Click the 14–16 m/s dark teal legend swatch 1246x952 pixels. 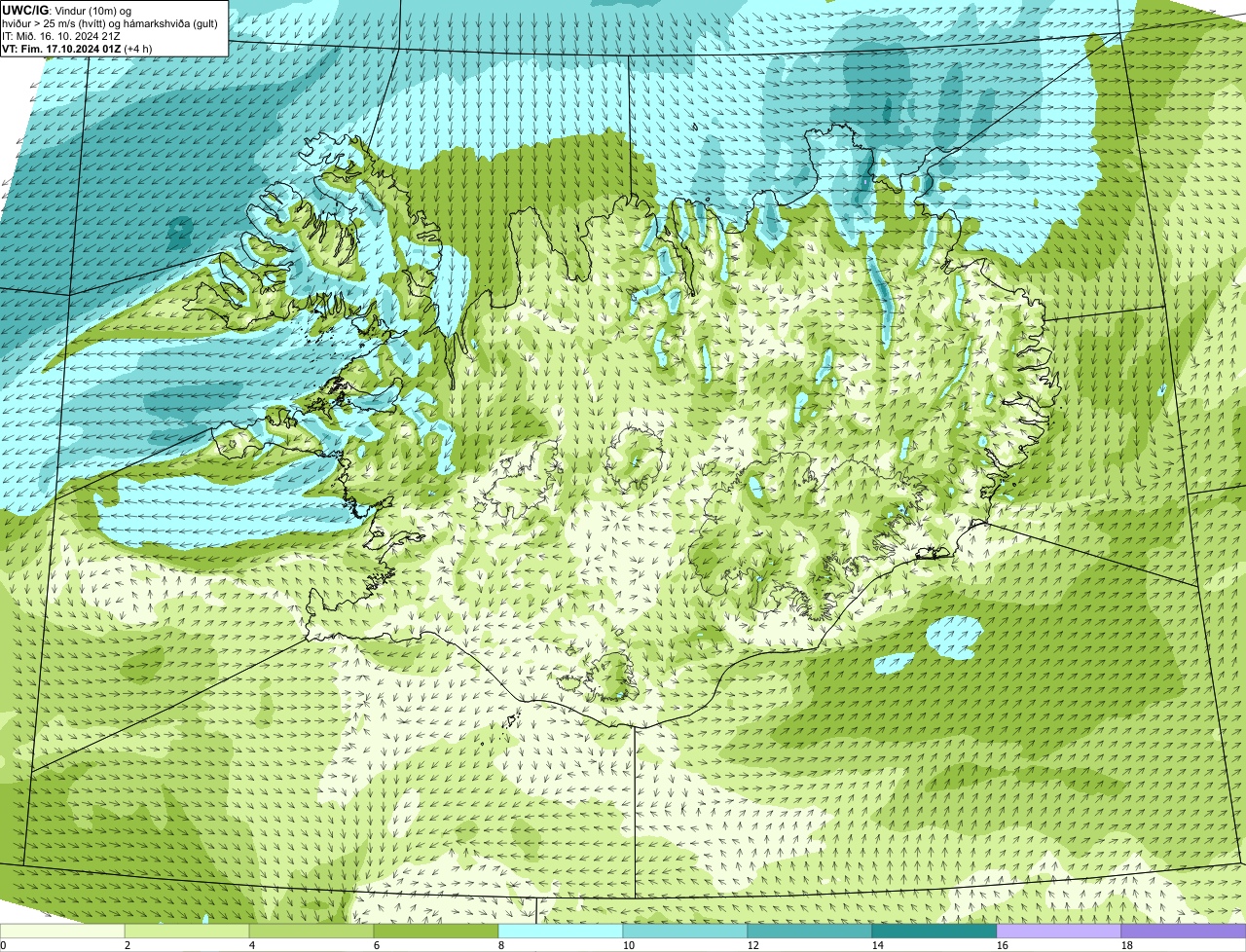[934, 931]
